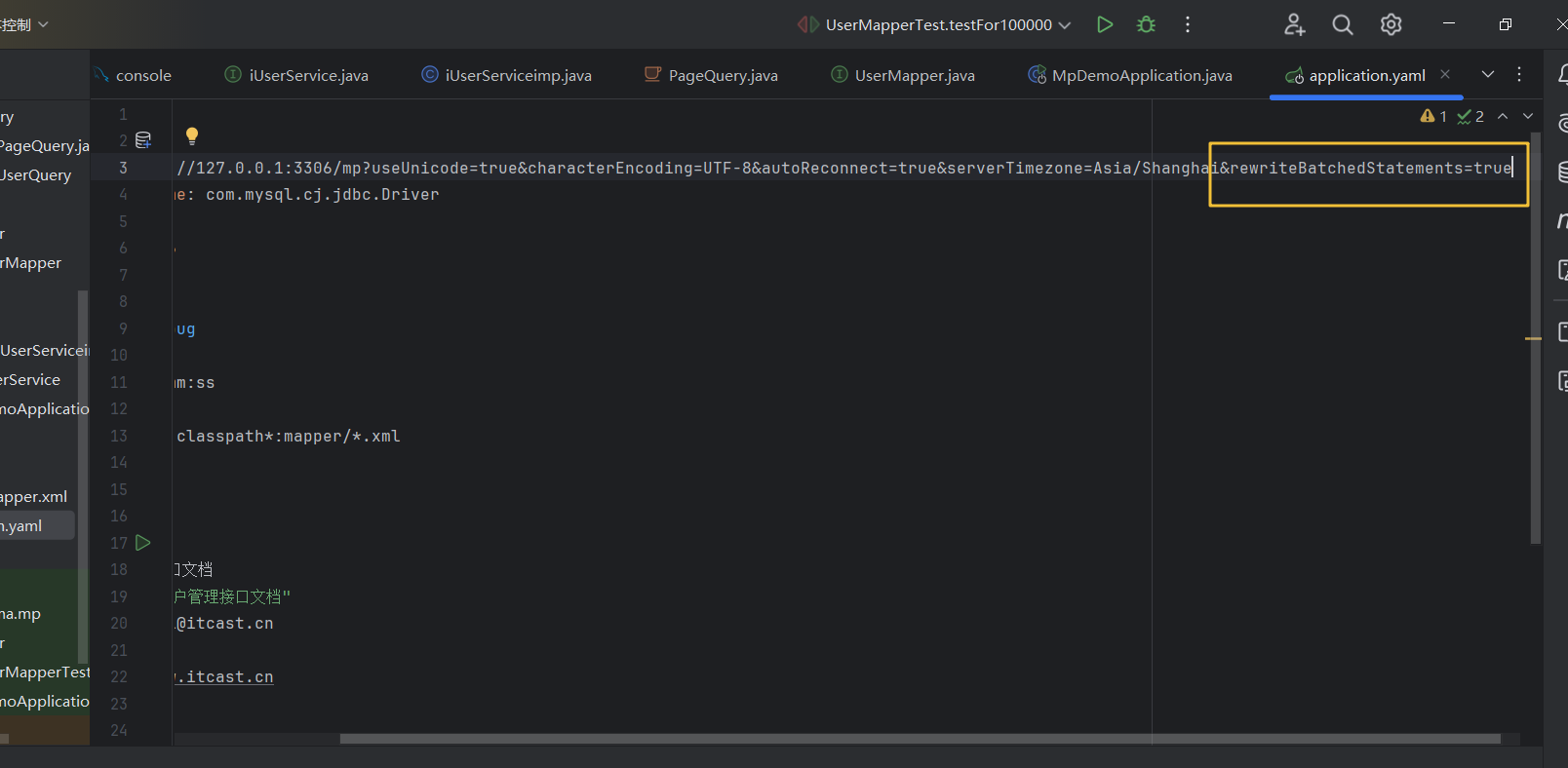Expand the UserMapperTest.testFor100000 run configuration dropdown
This screenshot has height=768, width=1568.
(1064, 25)
